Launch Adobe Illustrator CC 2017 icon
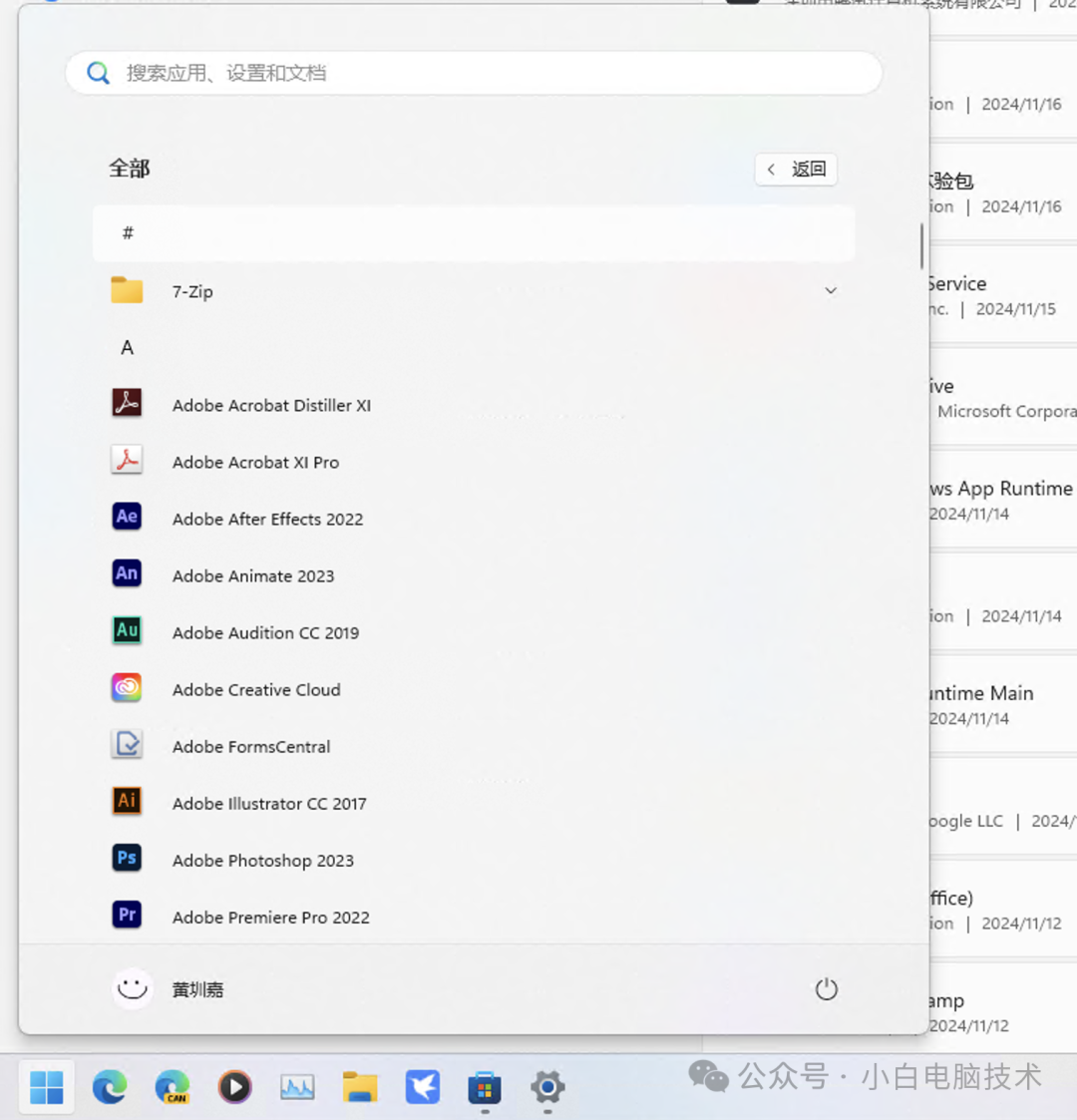This screenshot has width=1077, height=1120. (x=127, y=802)
